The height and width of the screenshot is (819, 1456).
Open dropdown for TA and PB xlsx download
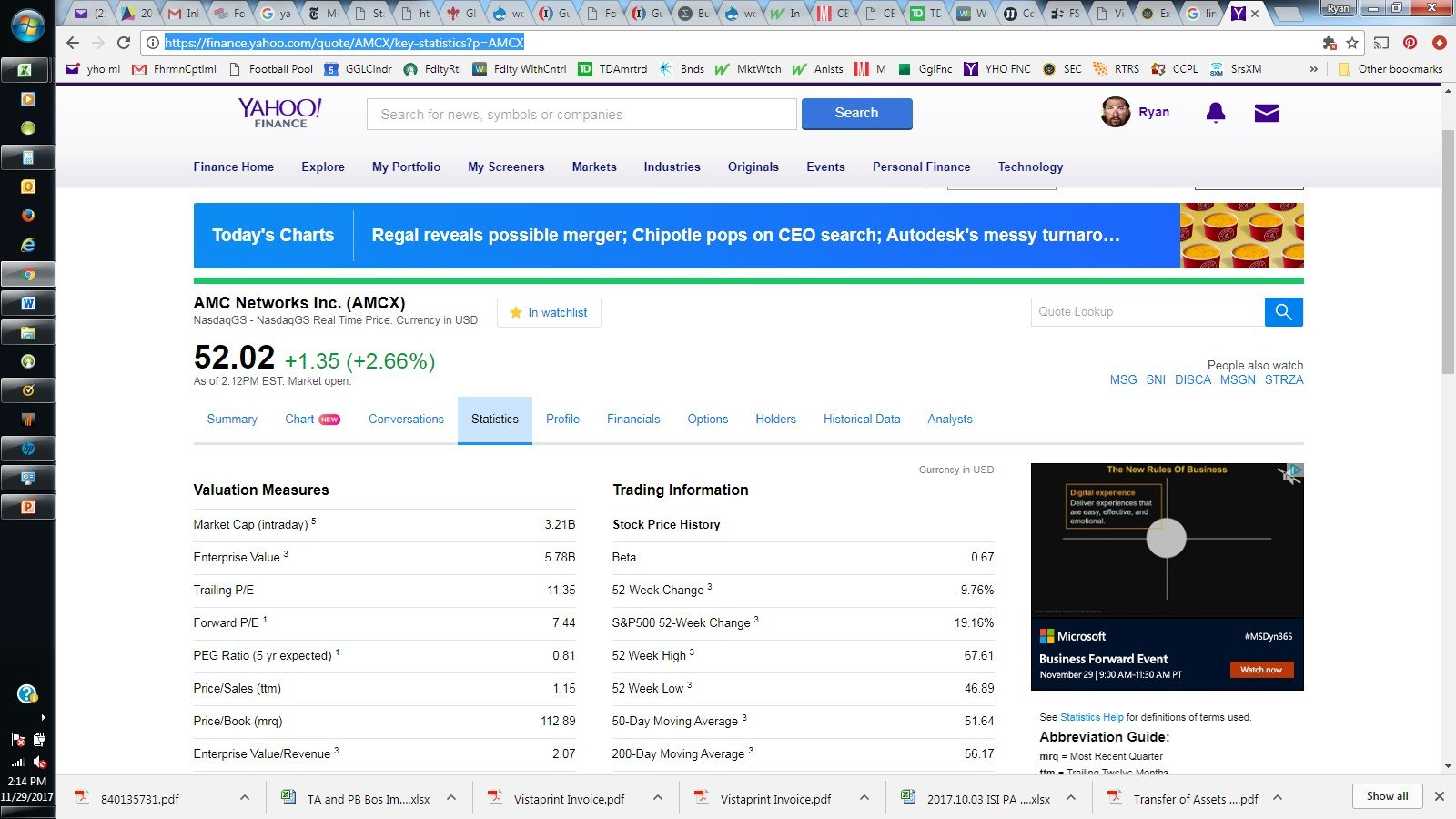[450, 798]
